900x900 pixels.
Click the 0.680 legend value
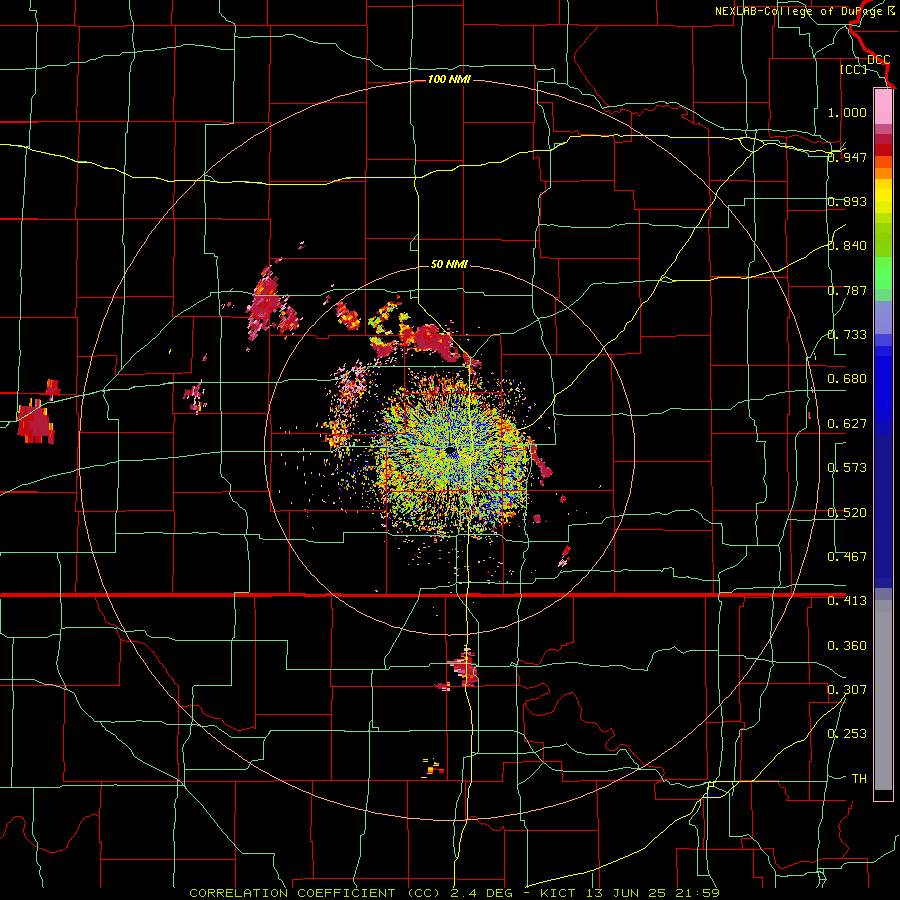click(847, 379)
